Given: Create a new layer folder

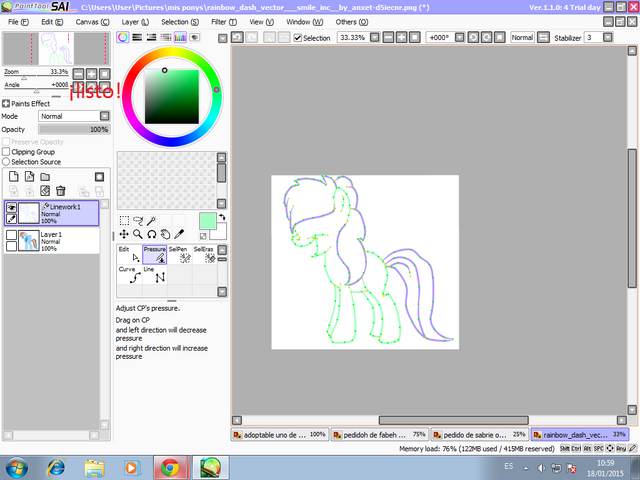Looking at the screenshot, I should click(45, 176).
